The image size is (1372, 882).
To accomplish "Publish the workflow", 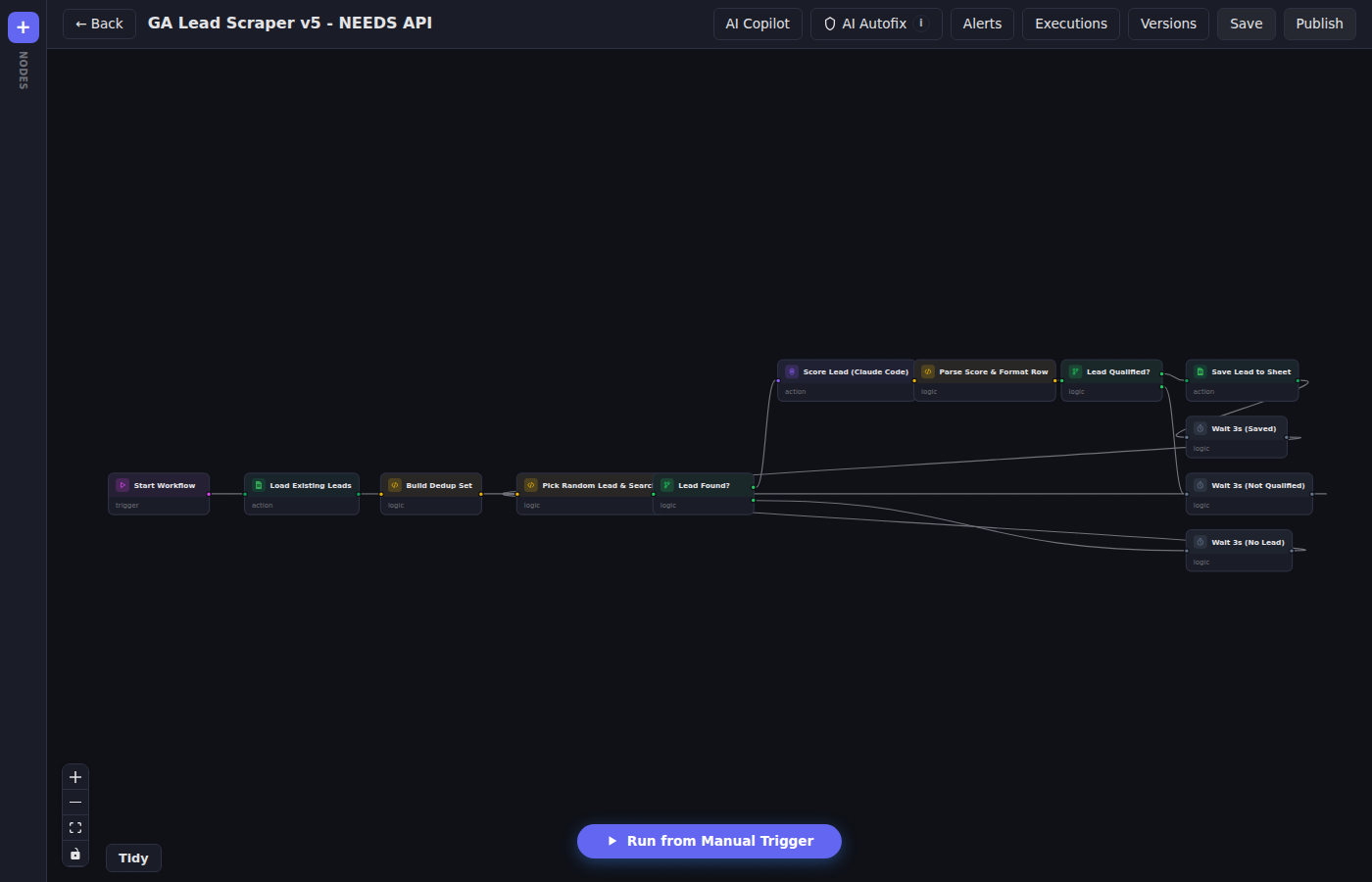I will click(x=1319, y=24).
